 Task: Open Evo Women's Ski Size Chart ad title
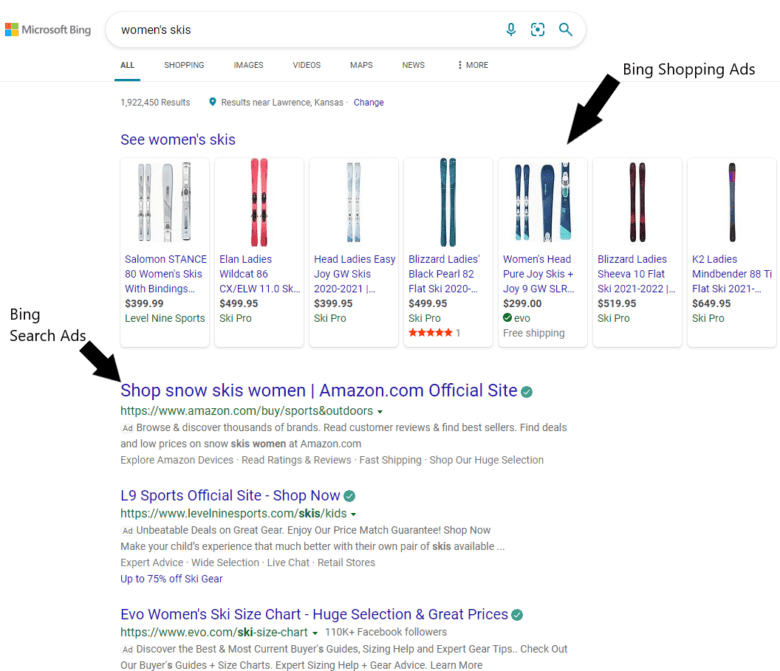(x=314, y=614)
